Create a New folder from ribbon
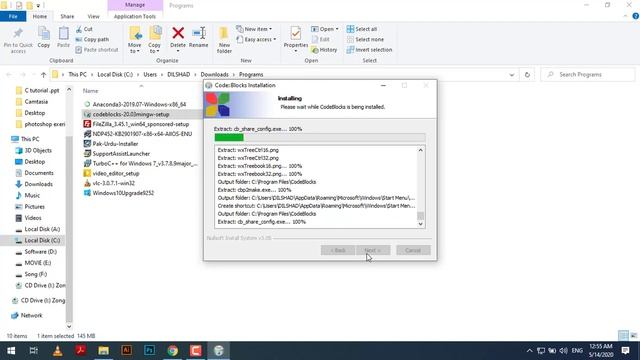 click(x=224, y=40)
